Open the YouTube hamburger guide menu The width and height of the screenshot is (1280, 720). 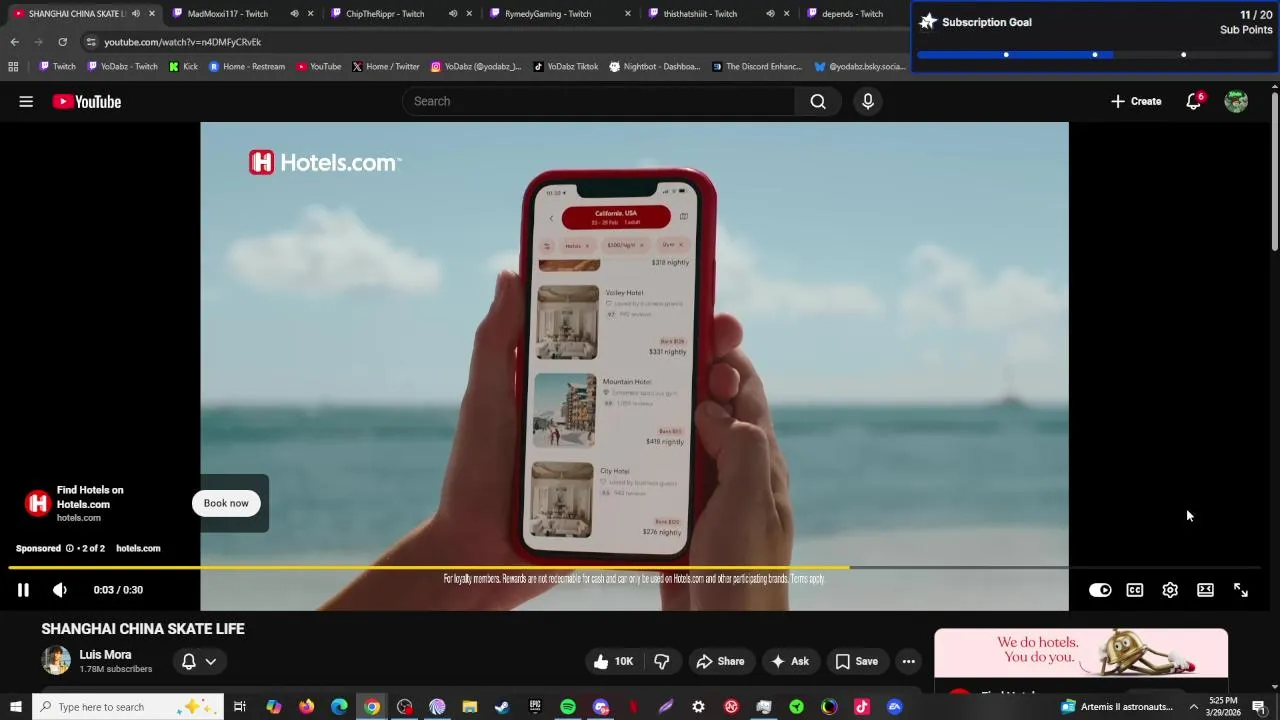[x=26, y=101]
